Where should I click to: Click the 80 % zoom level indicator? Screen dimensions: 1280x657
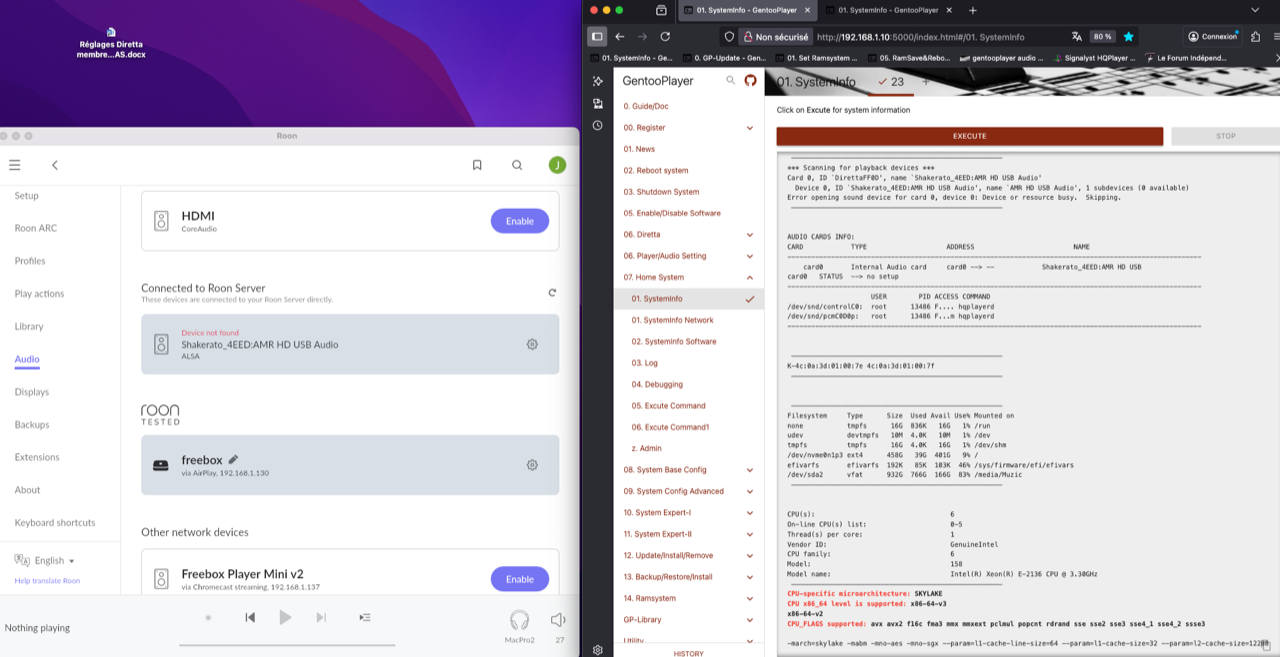tap(1102, 37)
